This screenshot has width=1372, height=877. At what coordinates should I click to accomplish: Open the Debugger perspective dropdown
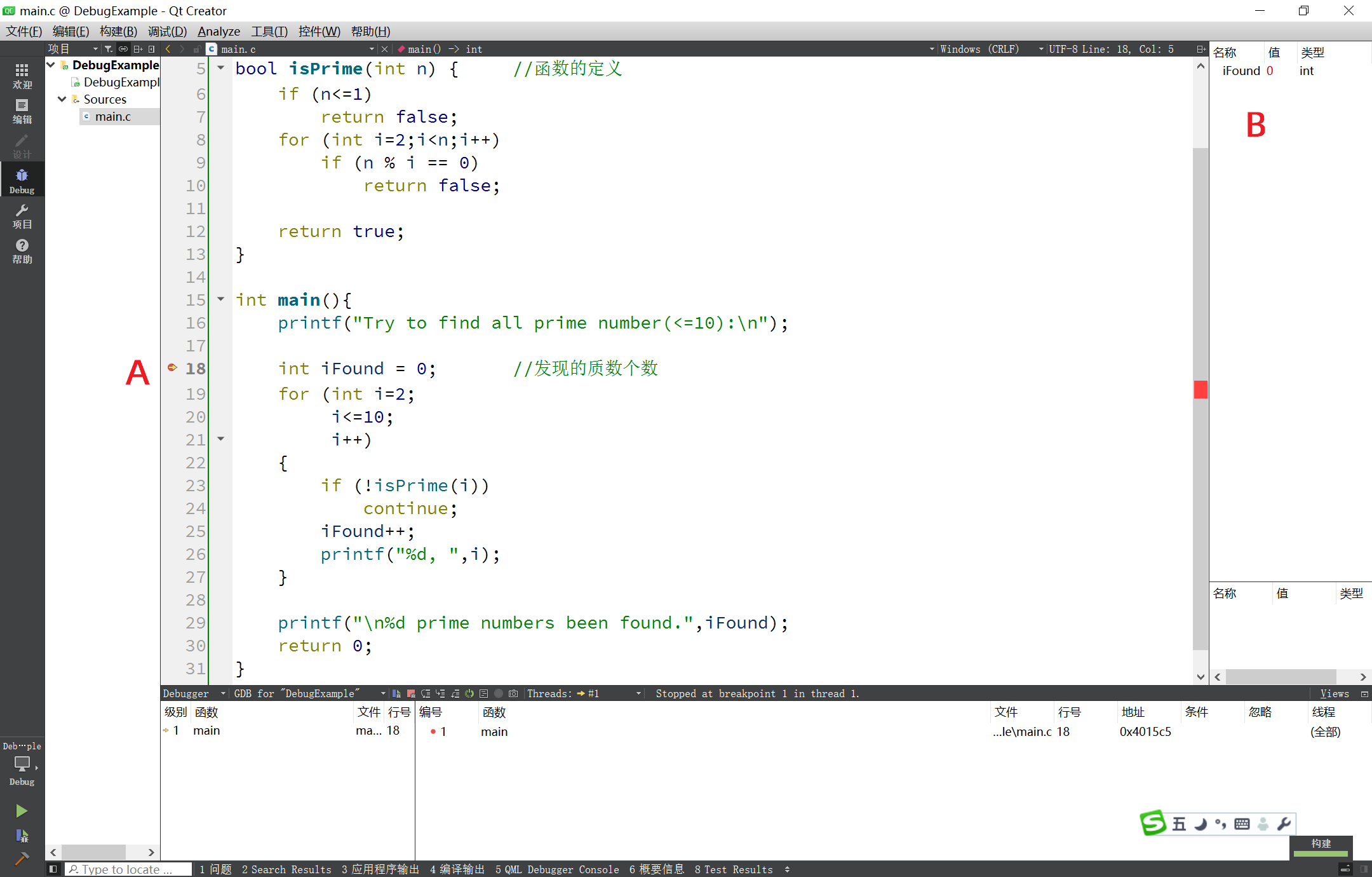[194, 693]
